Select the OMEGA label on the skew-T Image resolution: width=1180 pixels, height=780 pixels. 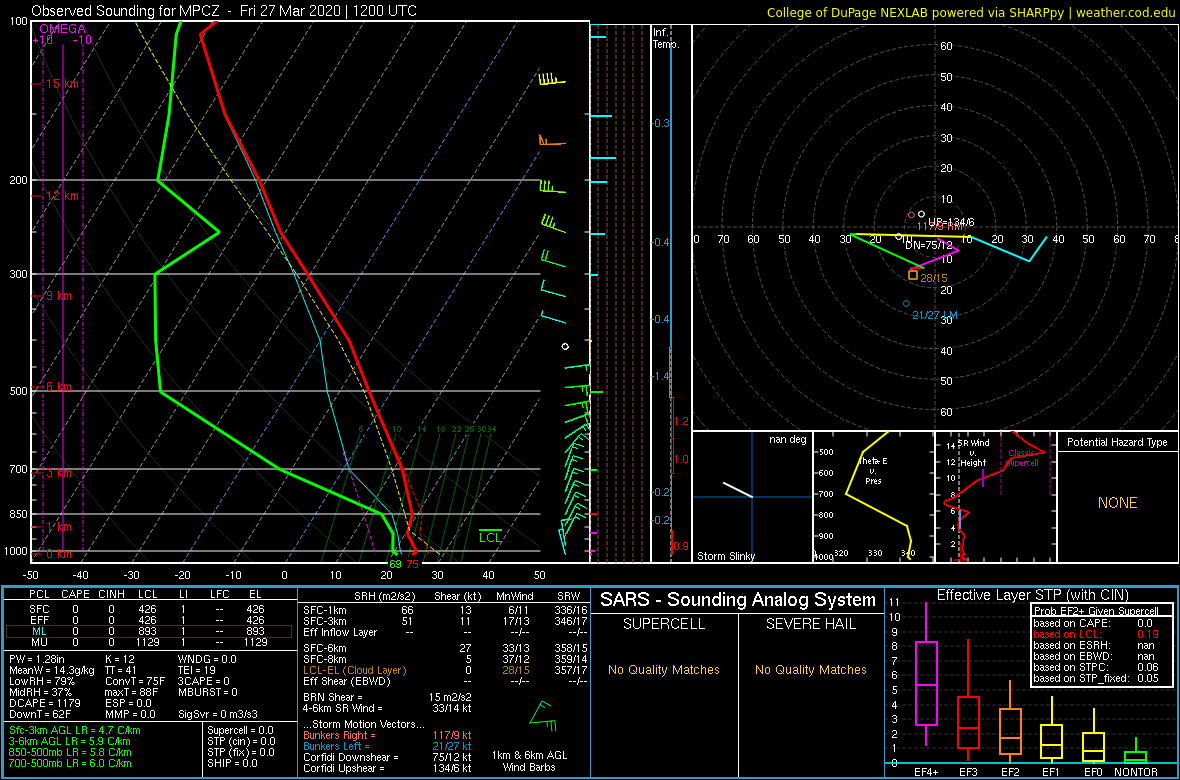(62, 29)
